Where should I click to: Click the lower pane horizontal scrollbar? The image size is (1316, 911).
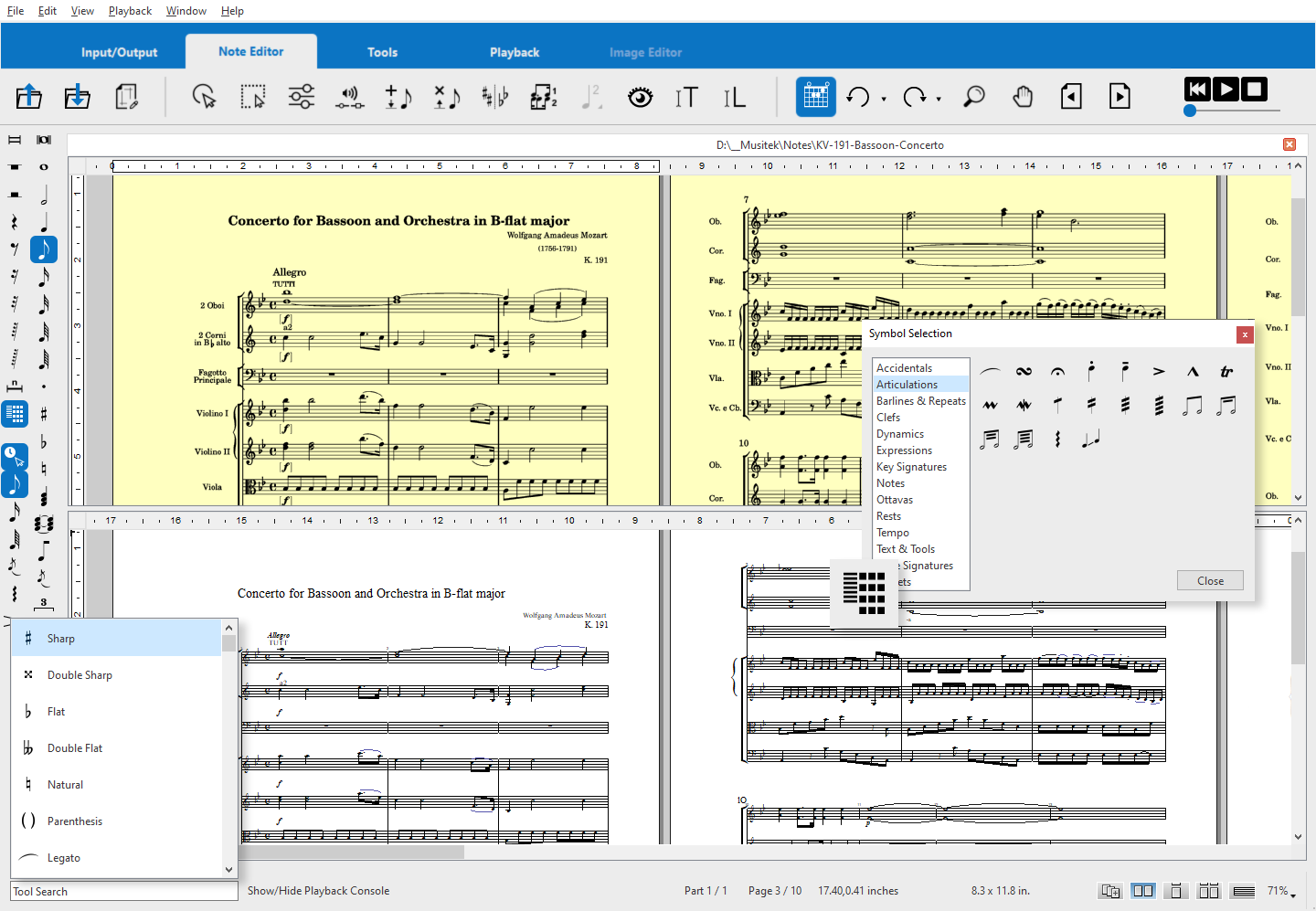tap(353, 852)
